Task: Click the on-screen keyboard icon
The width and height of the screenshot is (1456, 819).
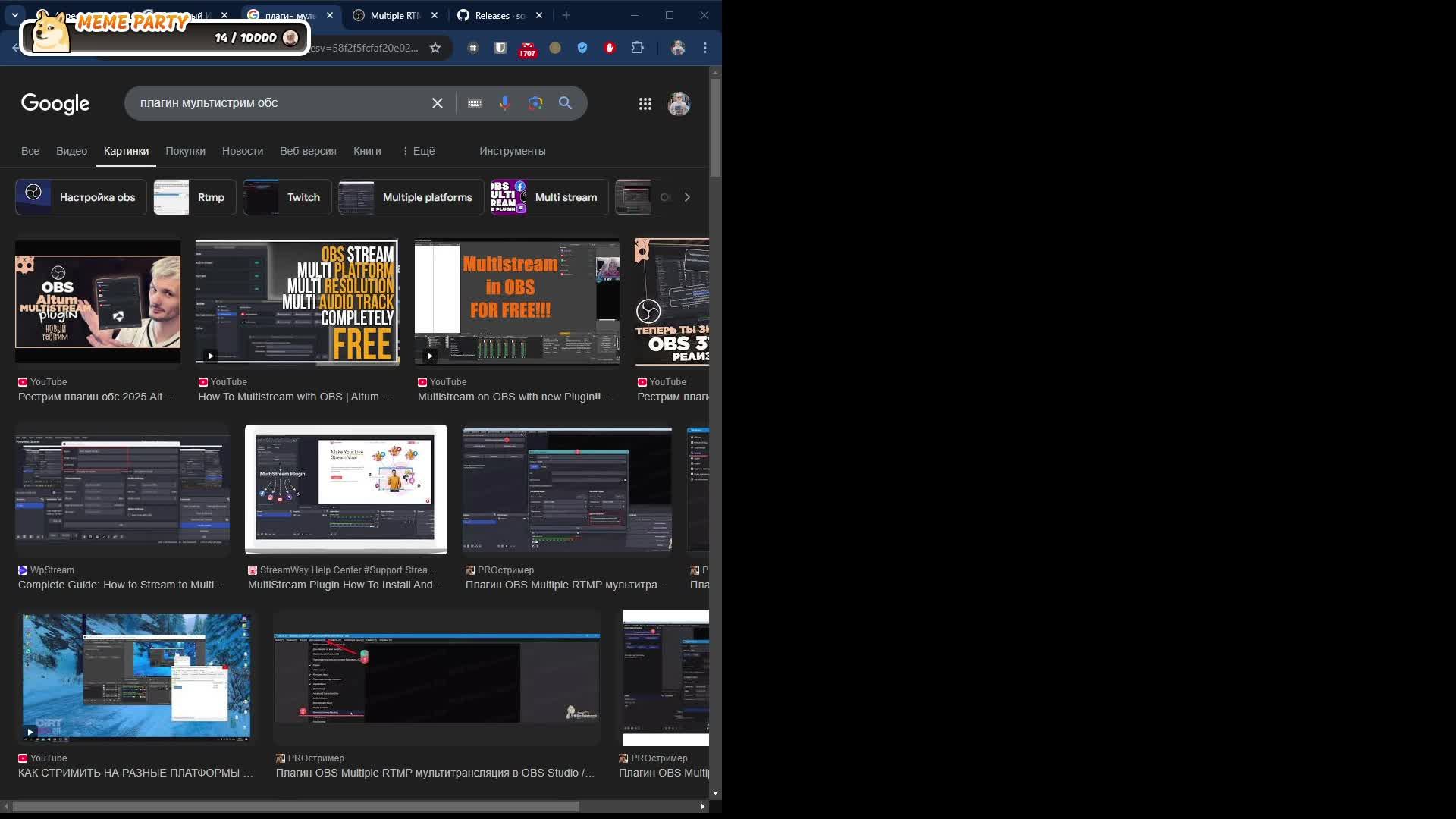Action: (475, 103)
